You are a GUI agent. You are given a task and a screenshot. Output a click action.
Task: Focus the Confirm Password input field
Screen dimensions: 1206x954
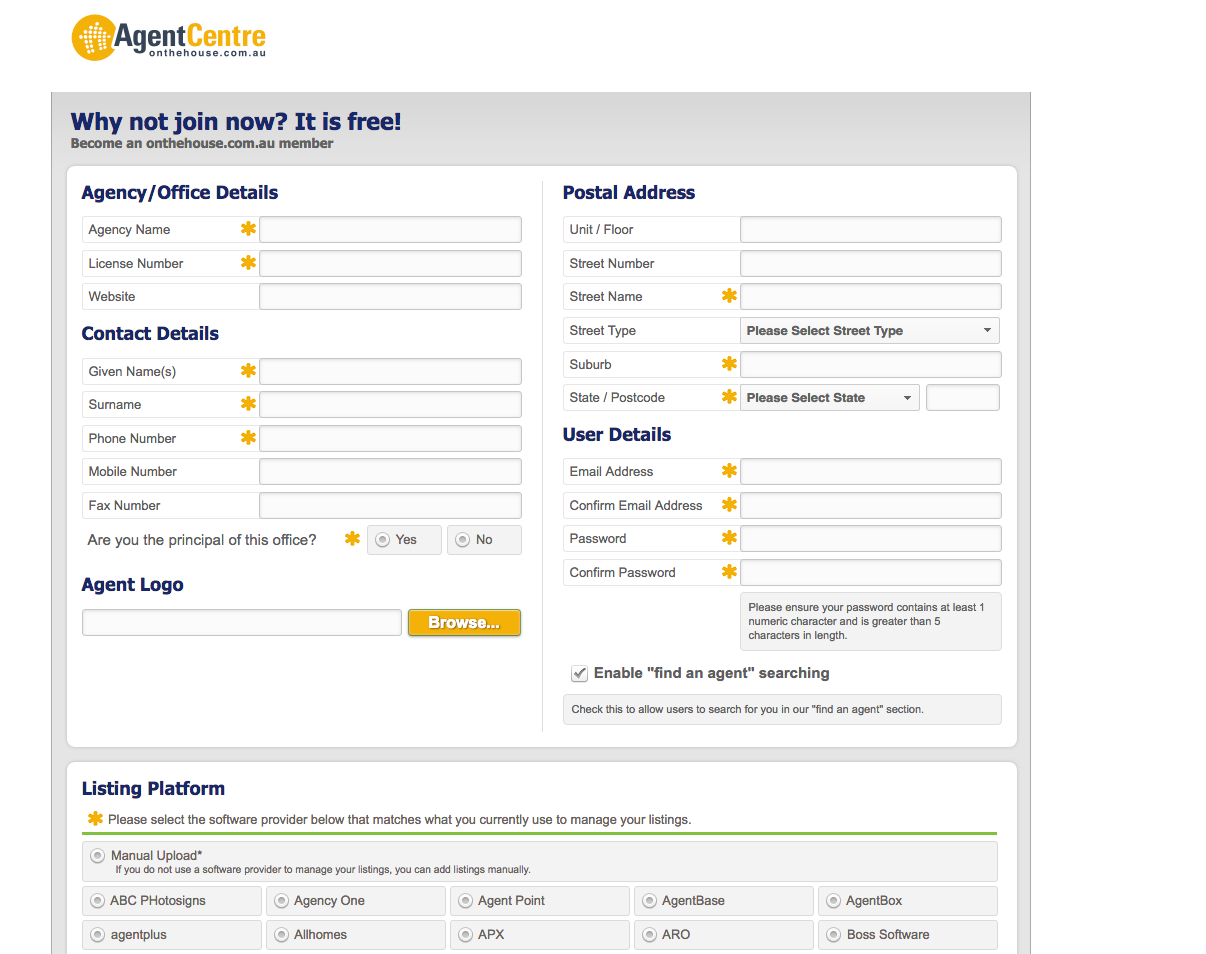tap(871, 573)
